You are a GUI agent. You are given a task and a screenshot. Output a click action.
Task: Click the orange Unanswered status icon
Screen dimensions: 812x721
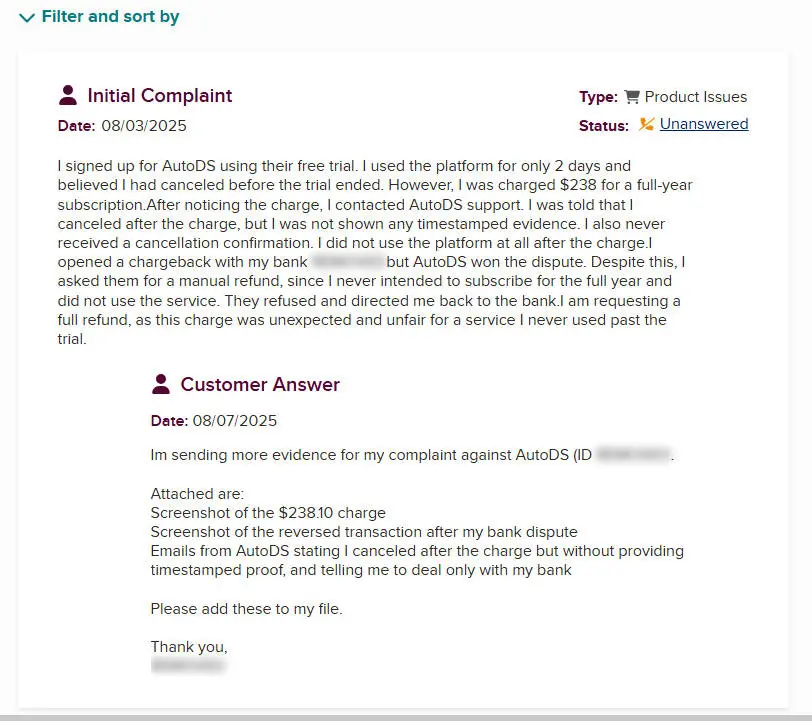[x=646, y=125]
